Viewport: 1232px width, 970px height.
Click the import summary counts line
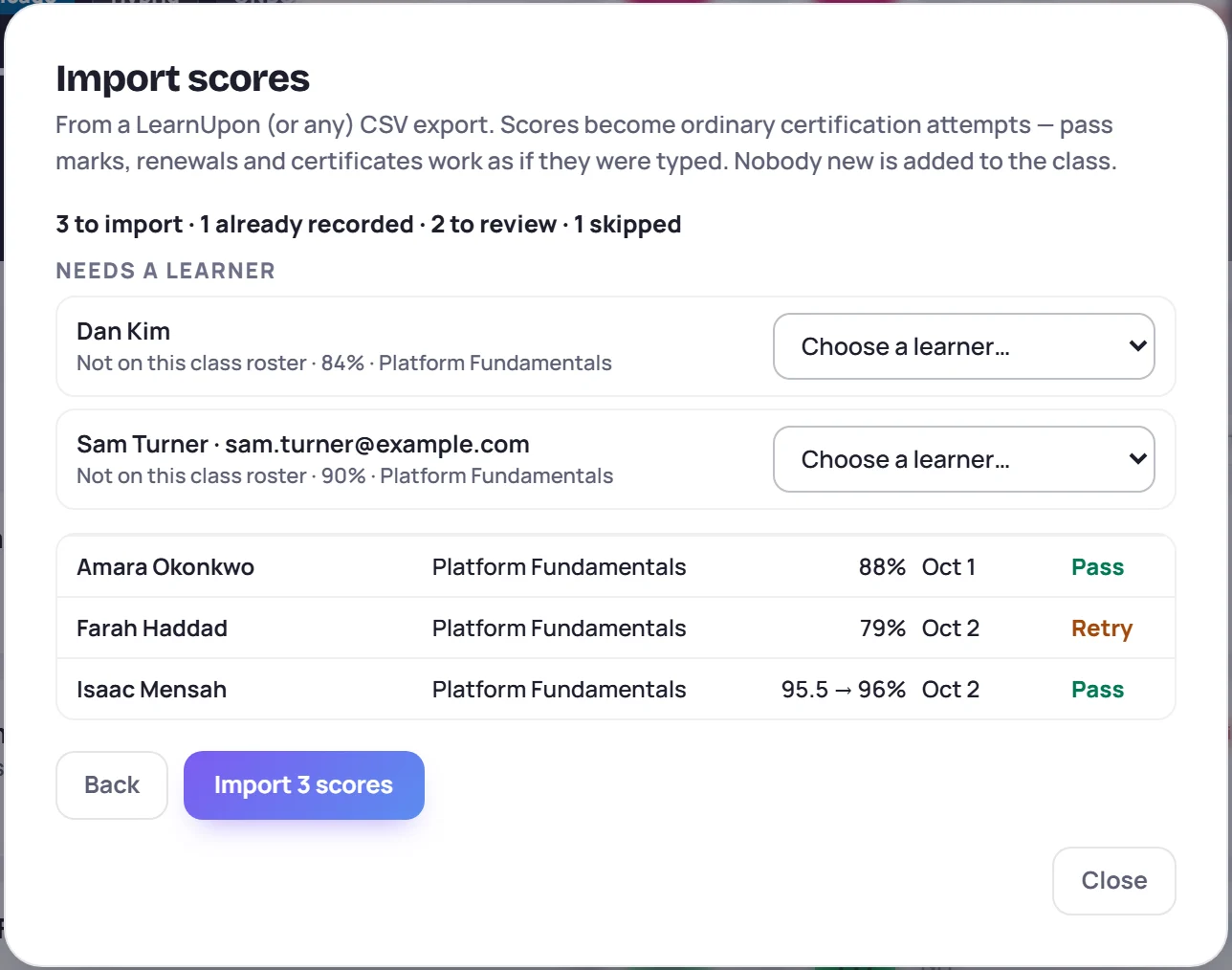pos(368,225)
